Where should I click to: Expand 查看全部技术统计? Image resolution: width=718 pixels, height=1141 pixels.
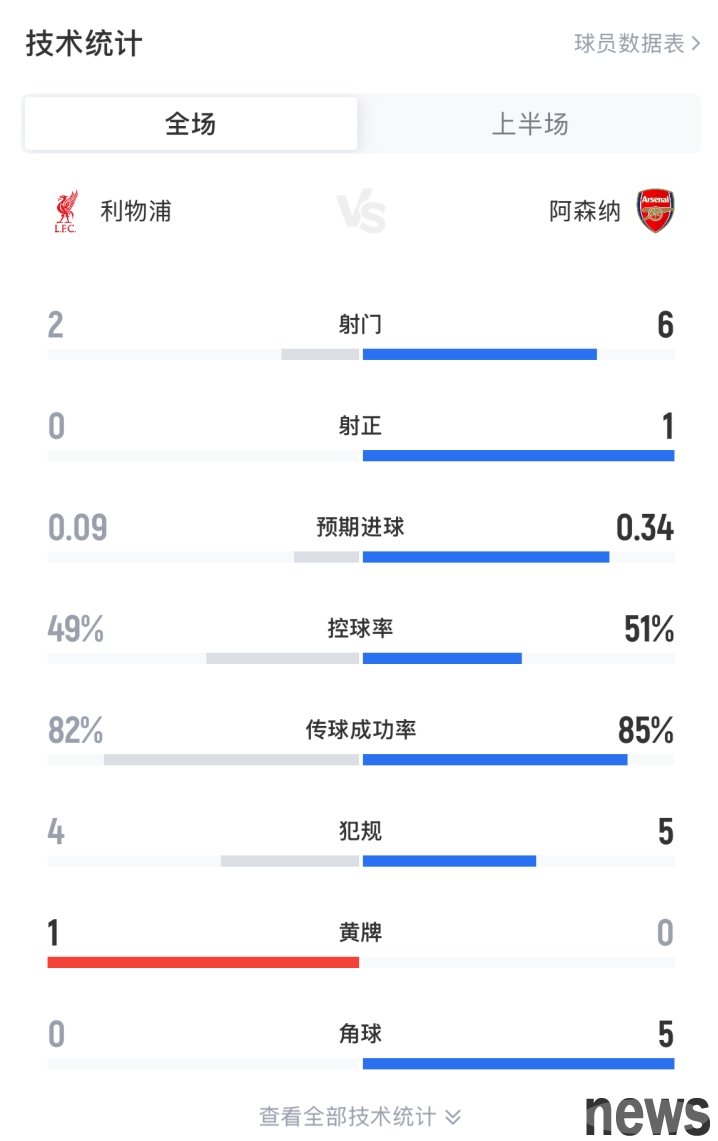[360, 1116]
